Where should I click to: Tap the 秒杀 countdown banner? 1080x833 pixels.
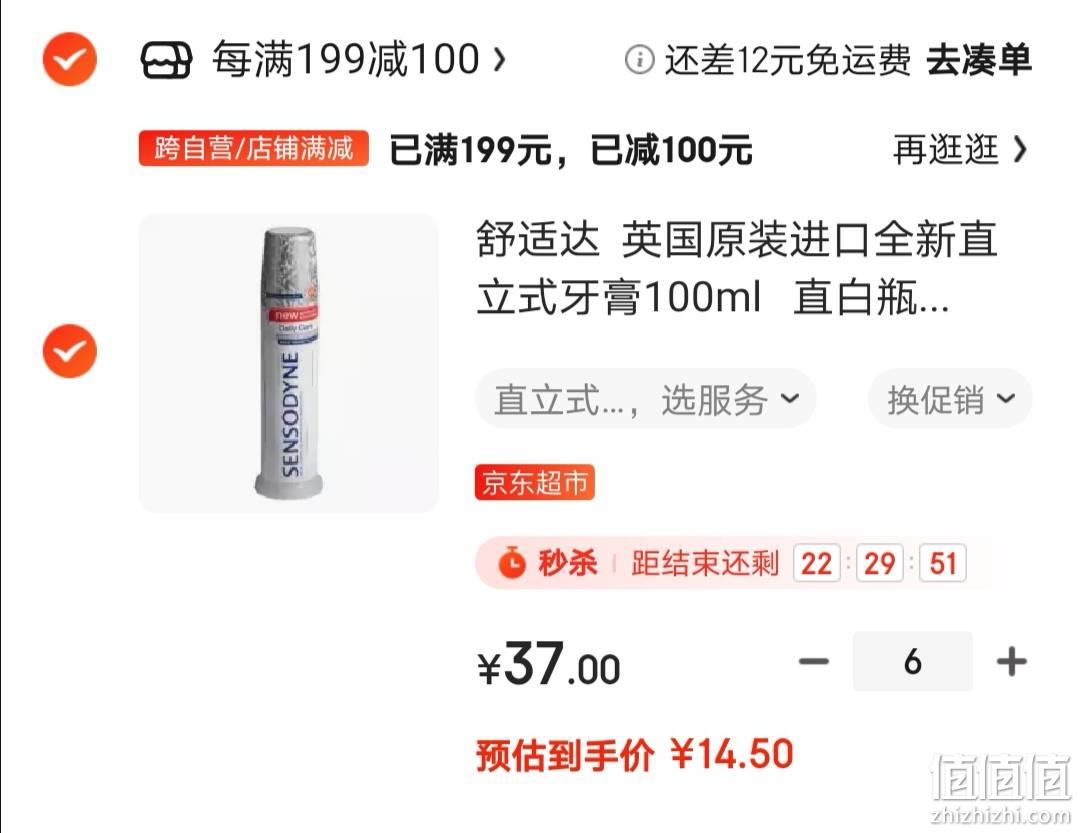coord(751,563)
